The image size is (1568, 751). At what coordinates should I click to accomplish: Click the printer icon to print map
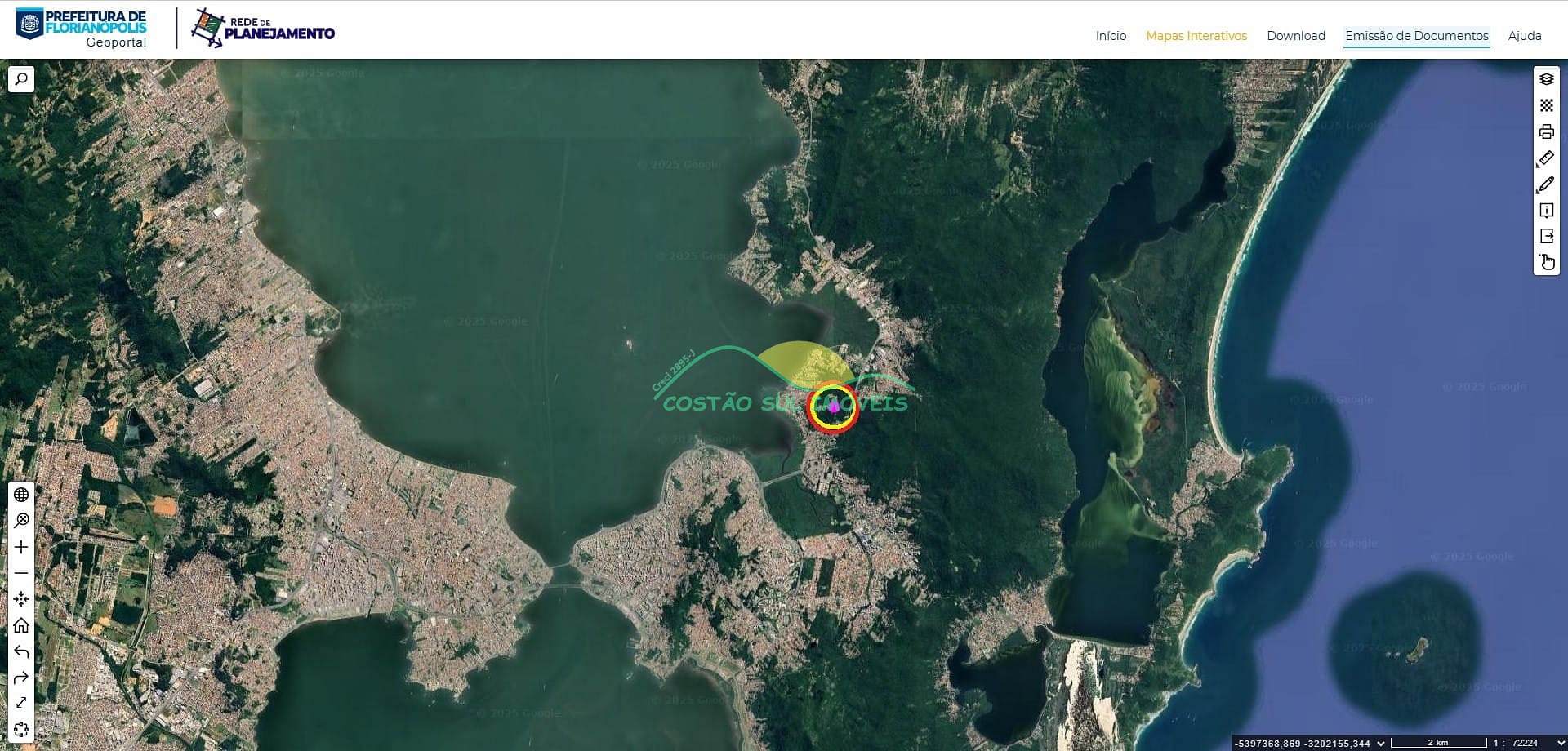[x=1546, y=131]
